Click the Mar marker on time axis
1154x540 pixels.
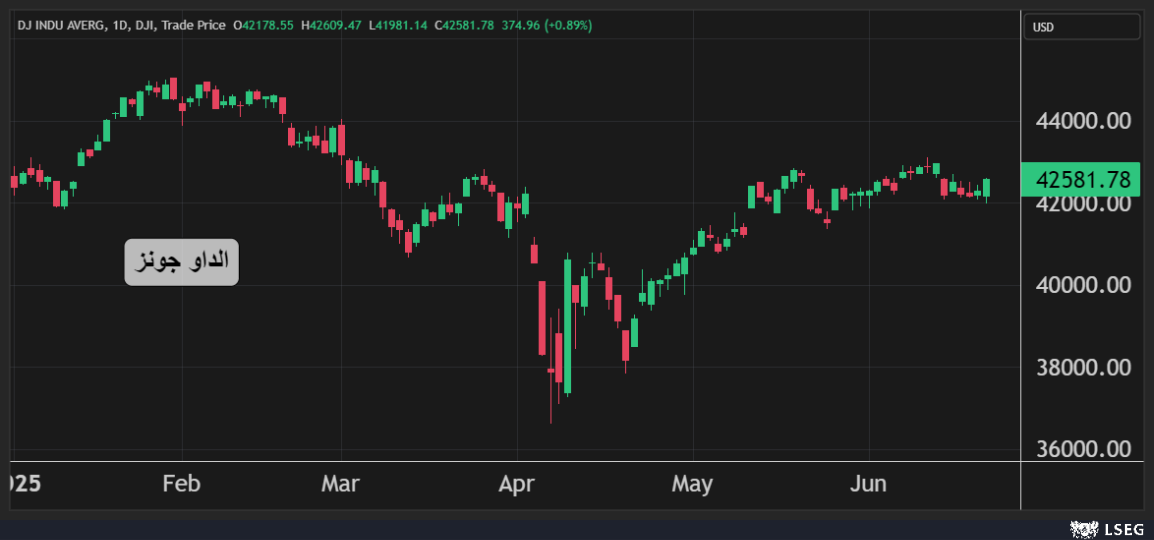340,484
